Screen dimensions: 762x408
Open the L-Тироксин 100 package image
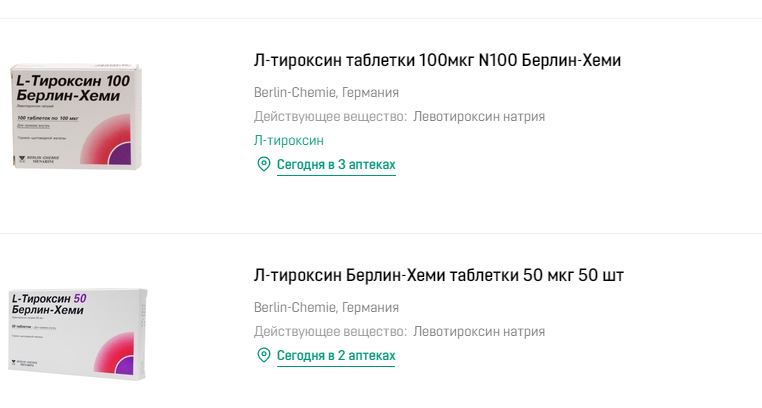coord(76,116)
